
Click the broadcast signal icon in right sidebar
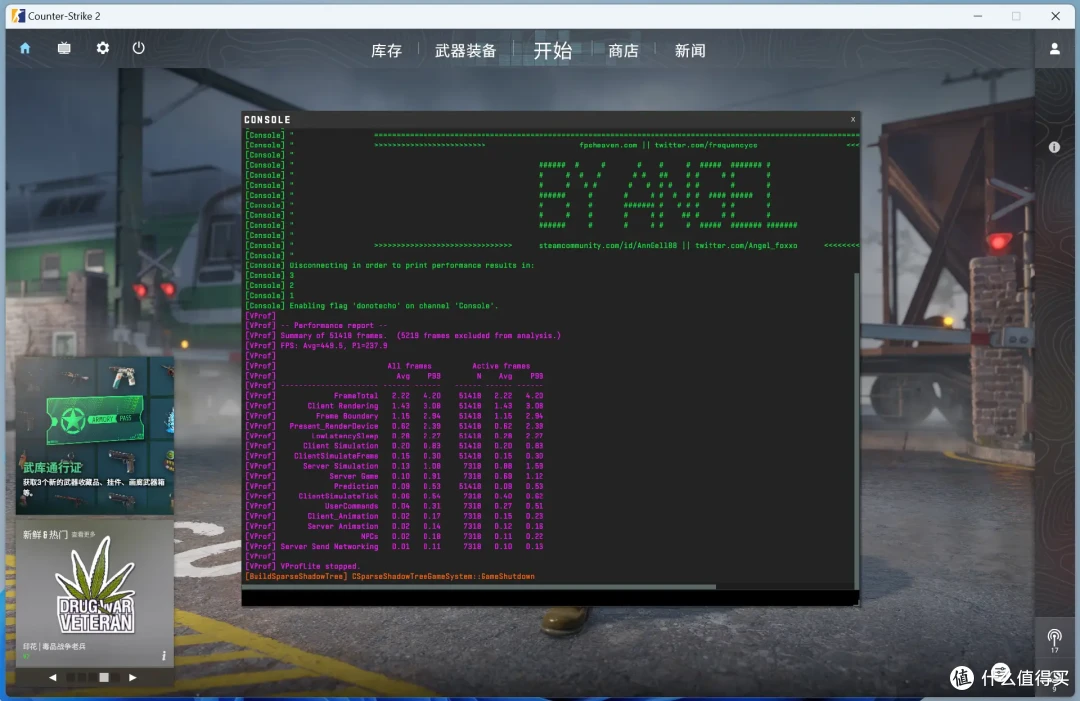click(x=1055, y=638)
